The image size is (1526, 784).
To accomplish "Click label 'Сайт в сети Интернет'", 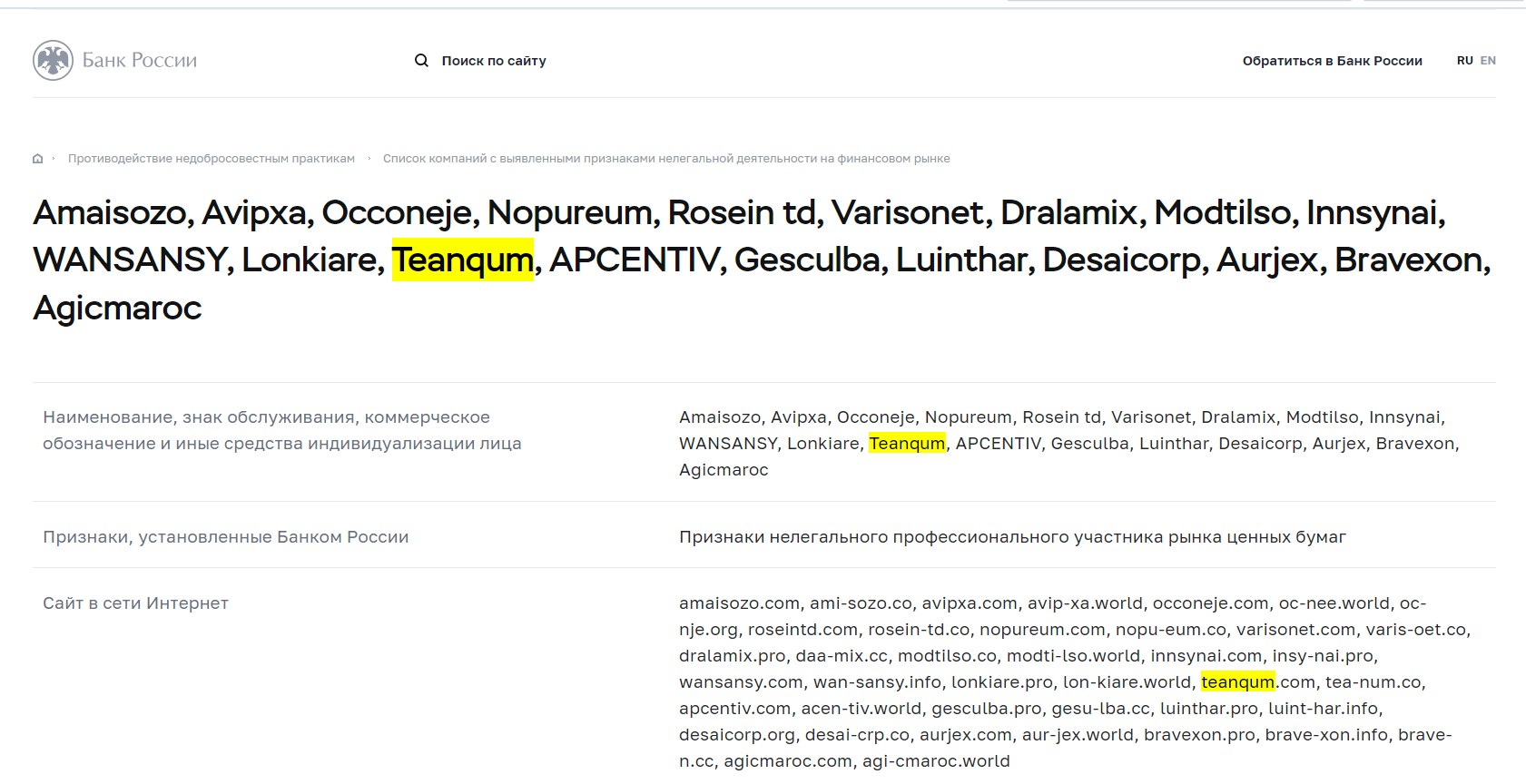I will coord(135,603).
